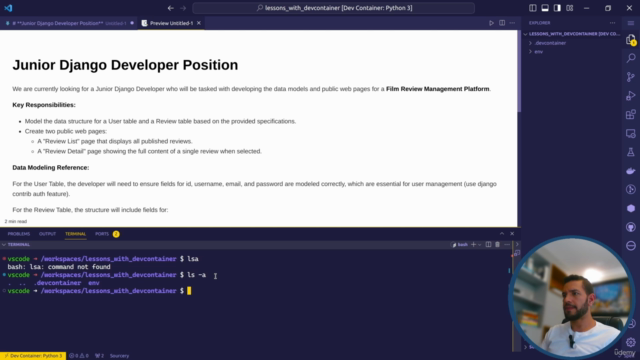Screen dimensions: 640x360
Task: Click the '2 min read' label
Action: [16, 221]
